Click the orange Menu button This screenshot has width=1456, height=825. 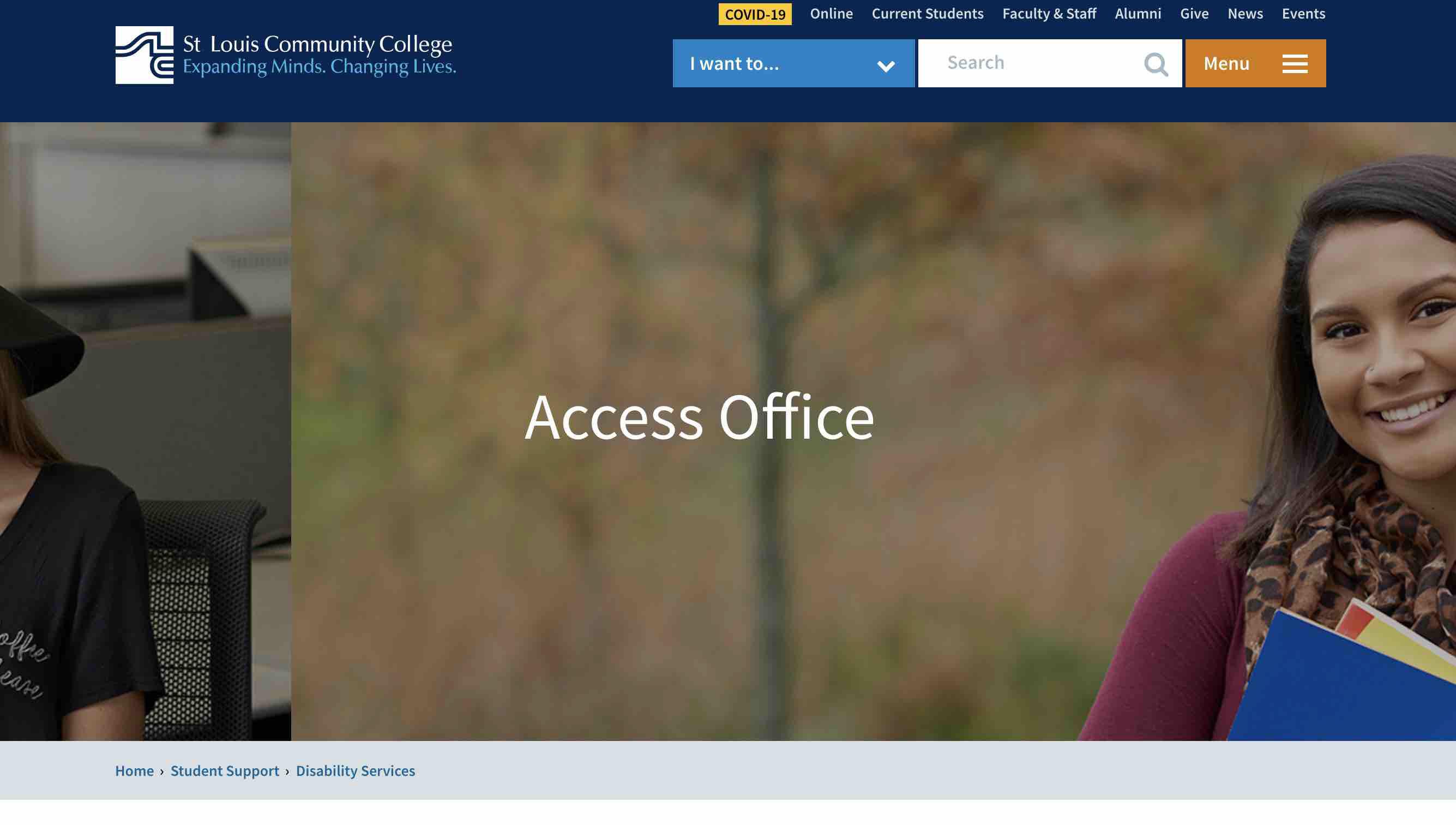[x=1255, y=63]
